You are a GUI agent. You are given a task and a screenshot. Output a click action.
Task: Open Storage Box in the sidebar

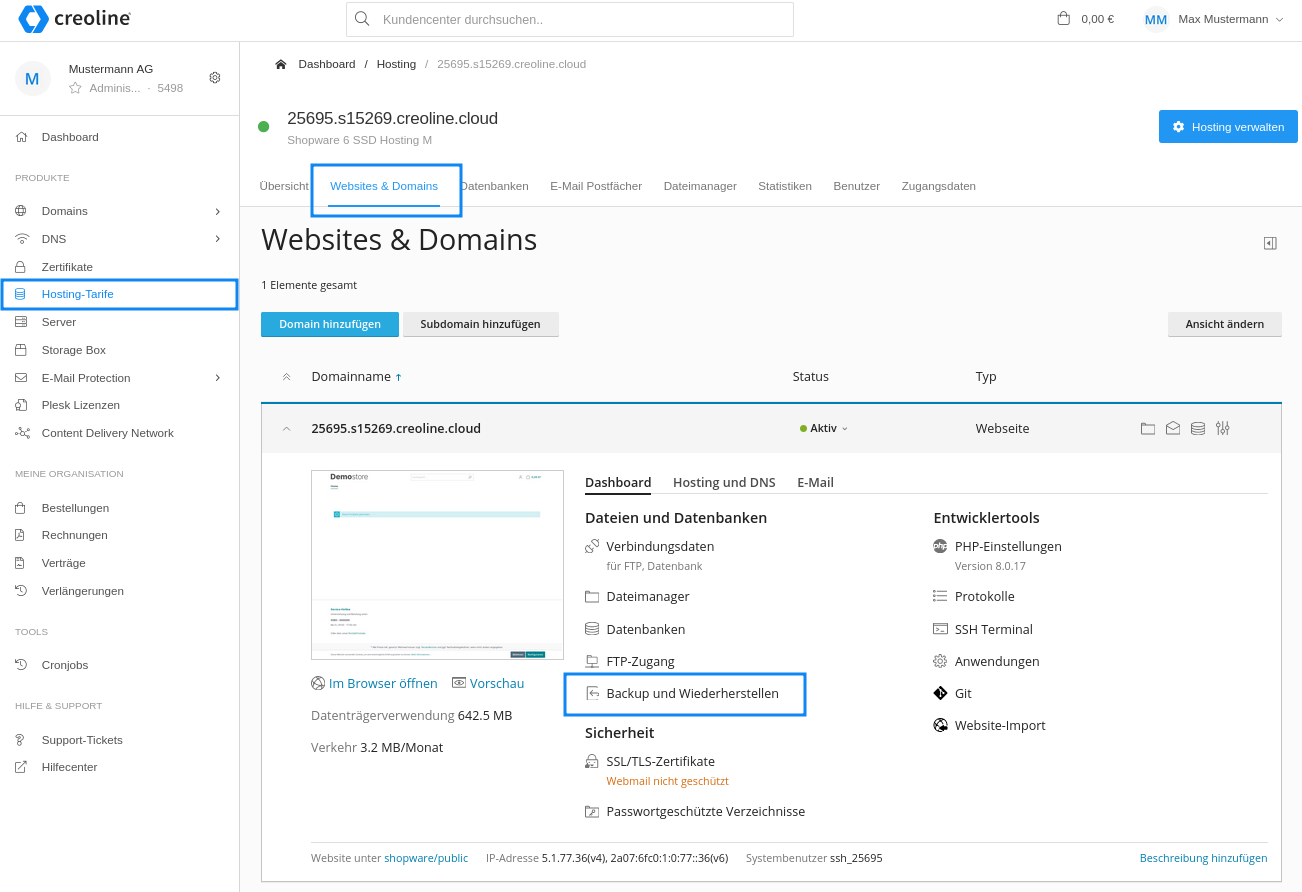[x=73, y=350]
